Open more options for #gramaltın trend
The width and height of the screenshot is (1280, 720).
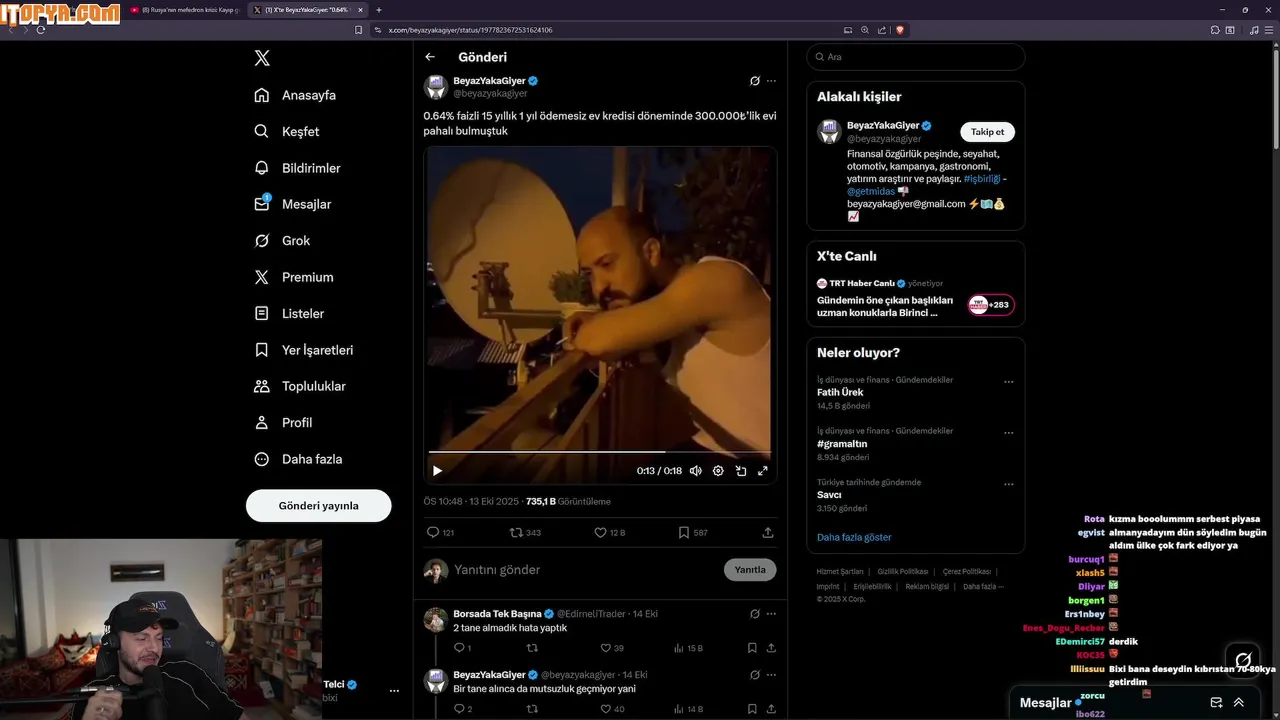(1009, 433)
